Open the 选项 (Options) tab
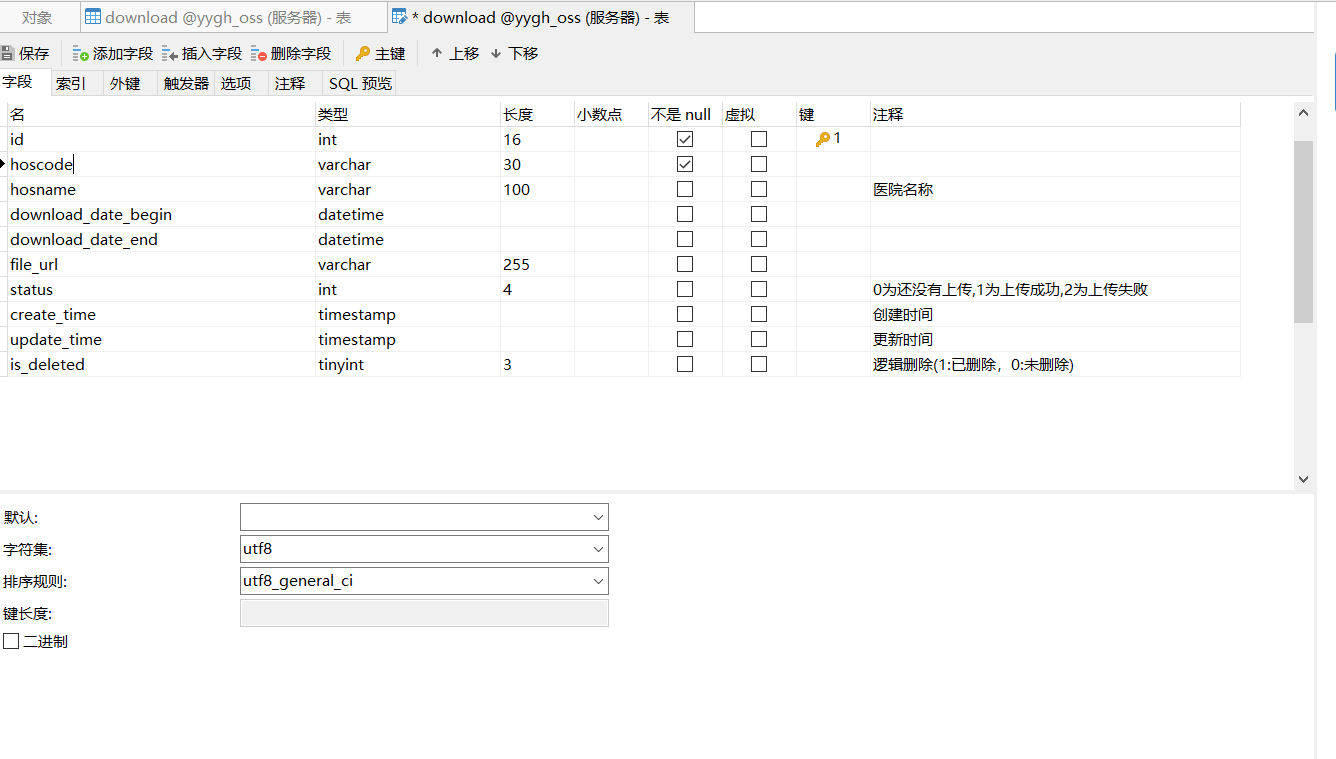 [x=237, y=84]
